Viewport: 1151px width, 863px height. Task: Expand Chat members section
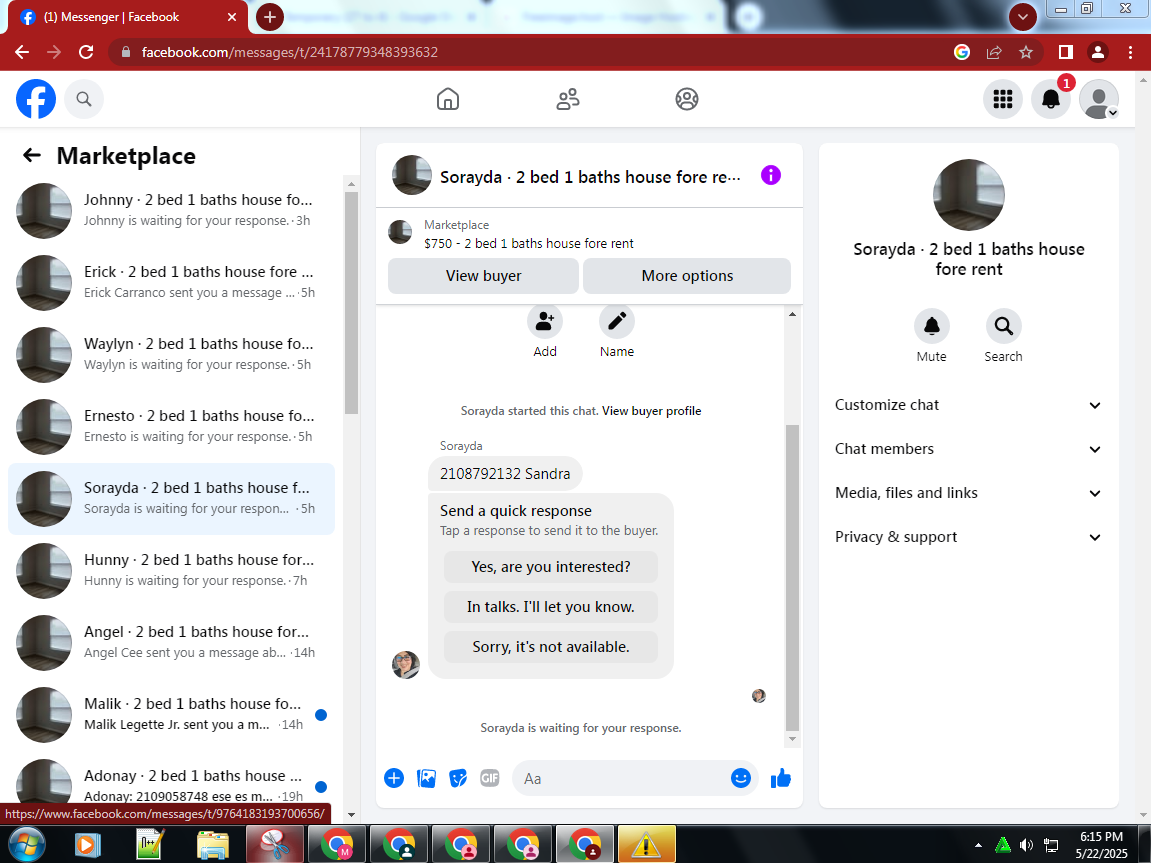[x=968, y=449]
